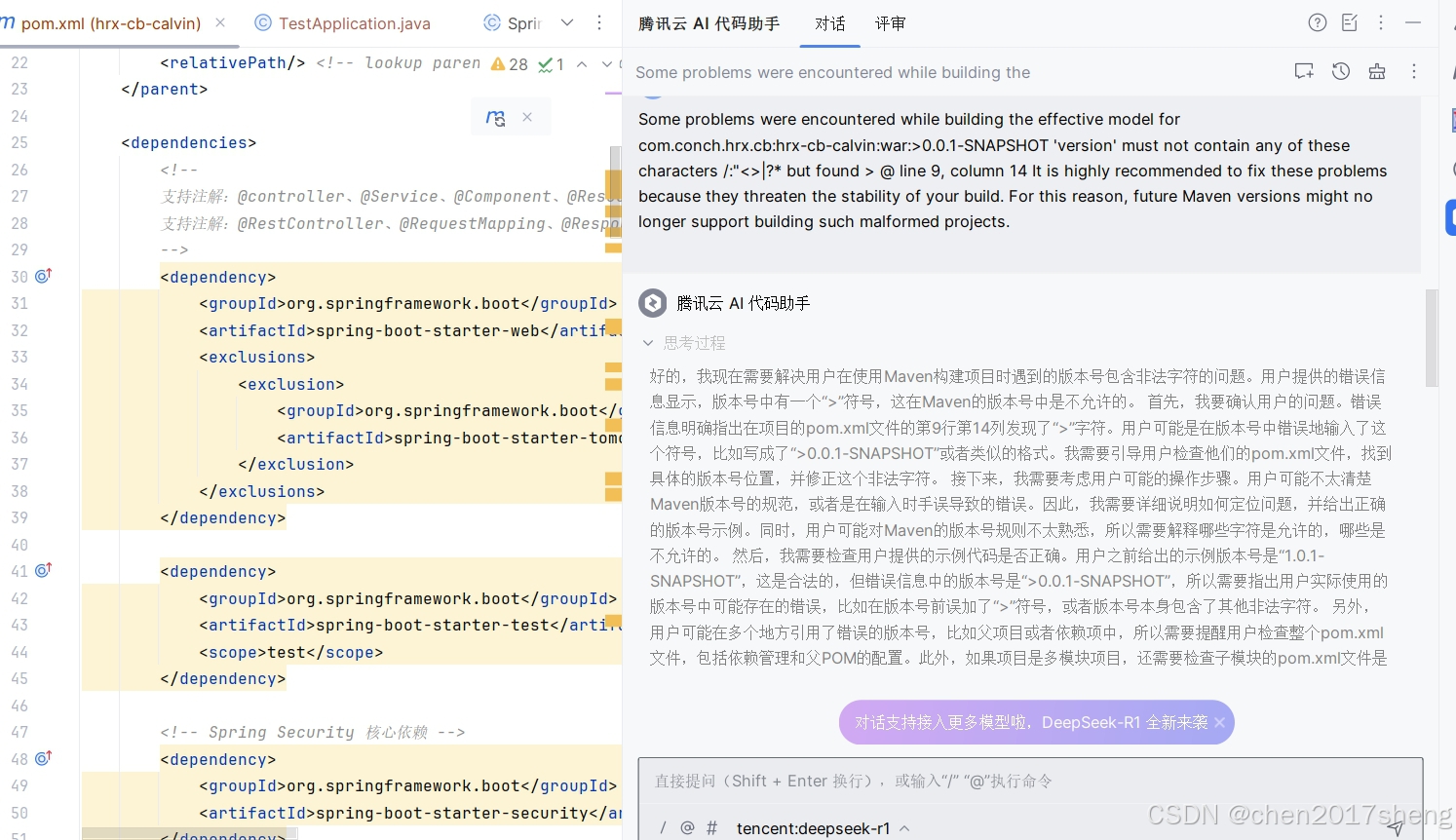Click <relativePath/> on line 22
Viewport: 1456px width, 840px height.
233,62
